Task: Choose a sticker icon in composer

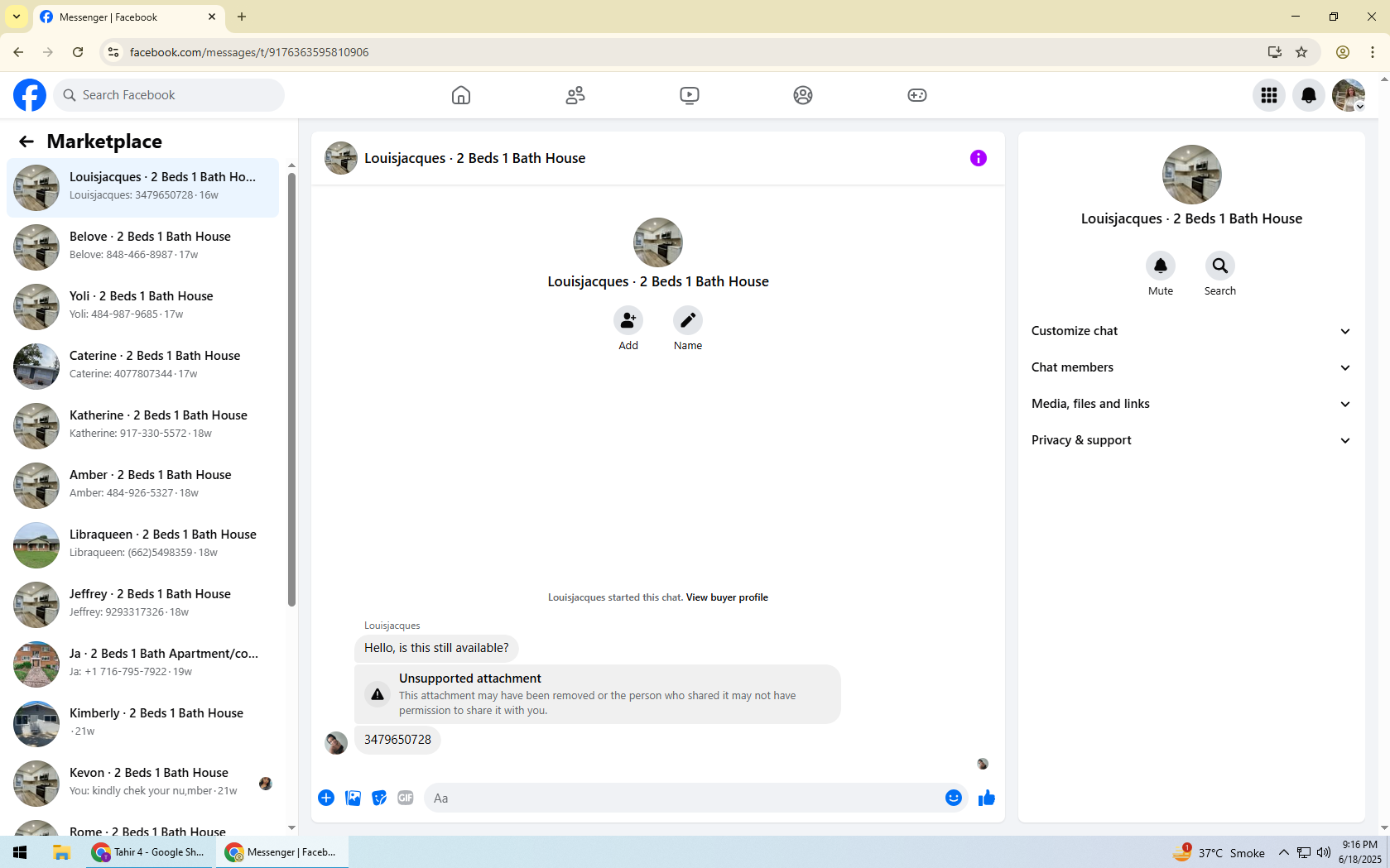Action: (x=379, y=798)
